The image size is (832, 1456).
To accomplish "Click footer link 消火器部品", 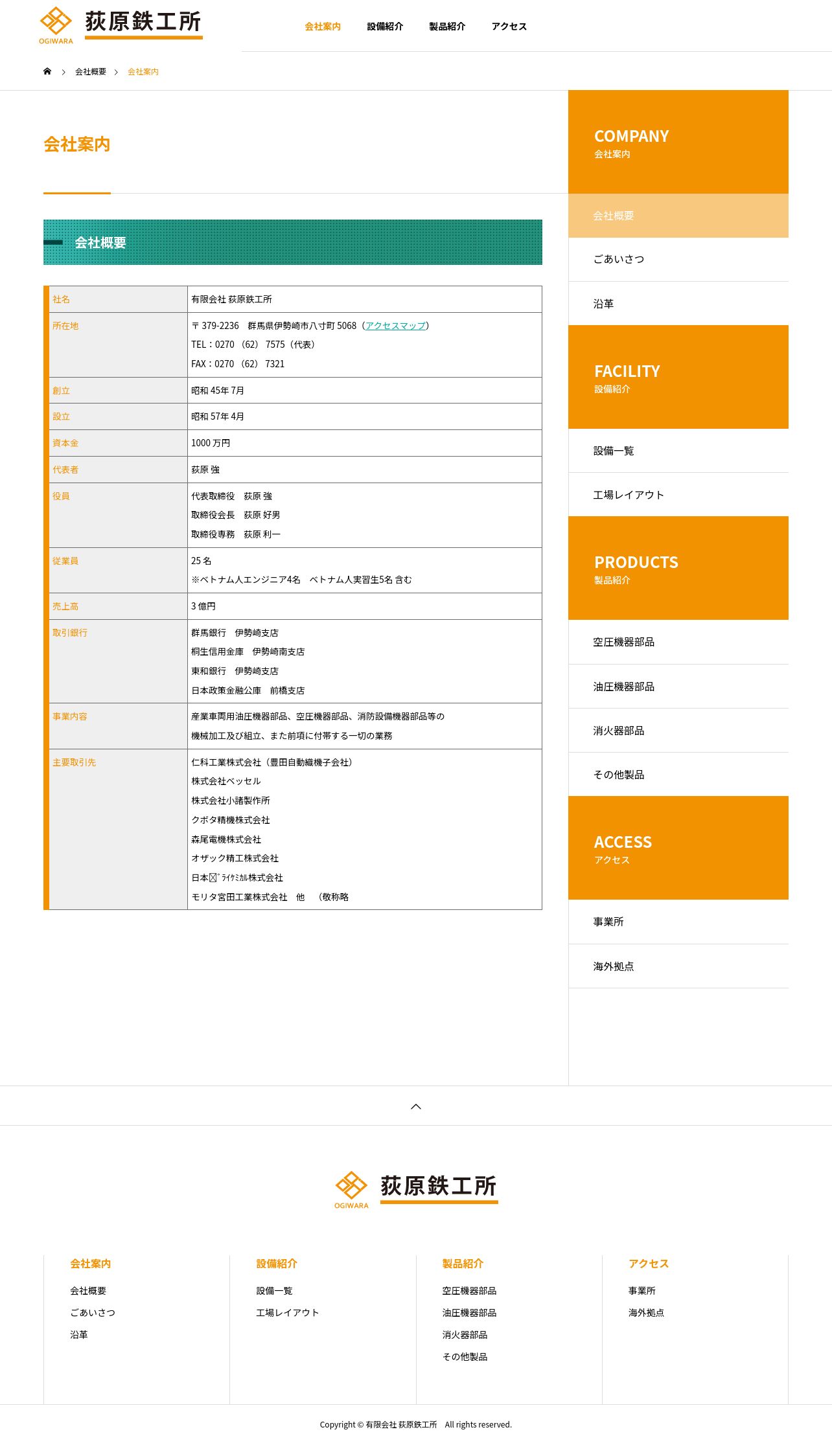I will tap(465, 1335).
